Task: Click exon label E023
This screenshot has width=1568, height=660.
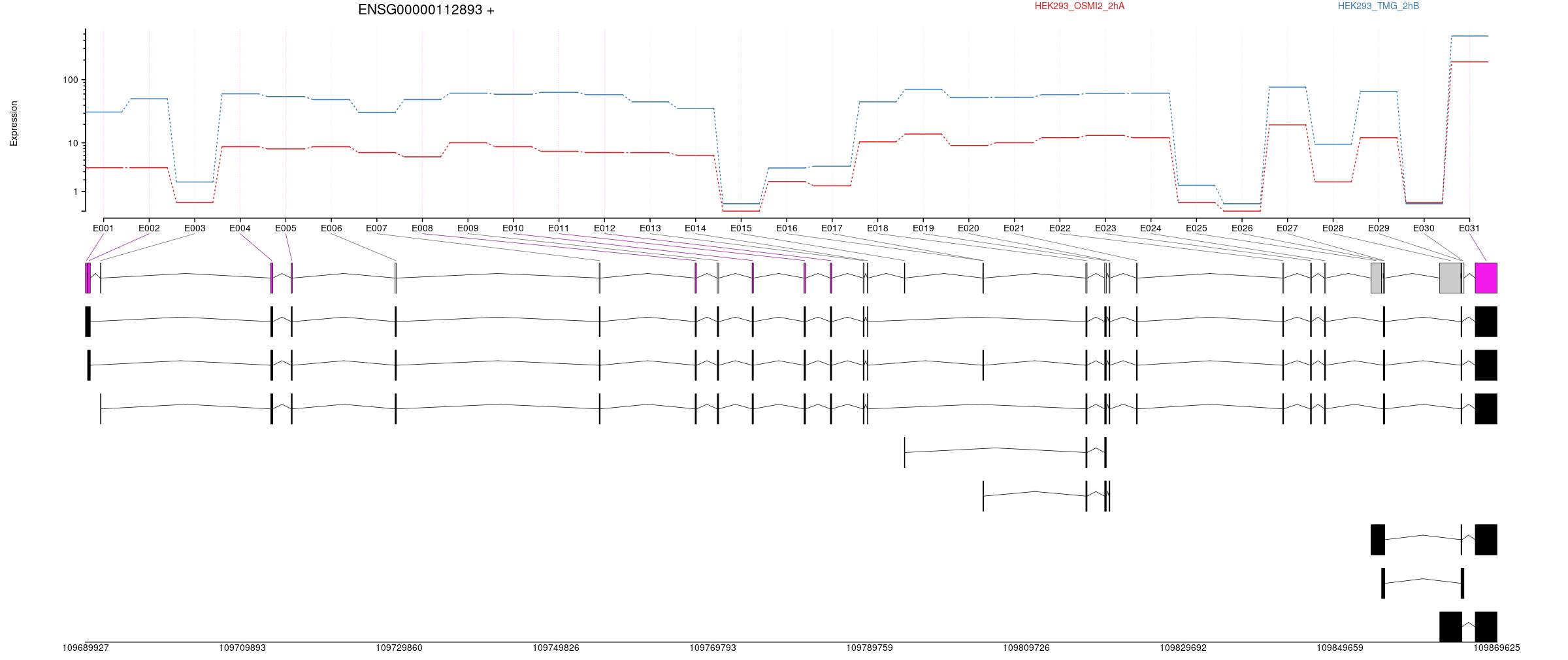Action: 1105,228
